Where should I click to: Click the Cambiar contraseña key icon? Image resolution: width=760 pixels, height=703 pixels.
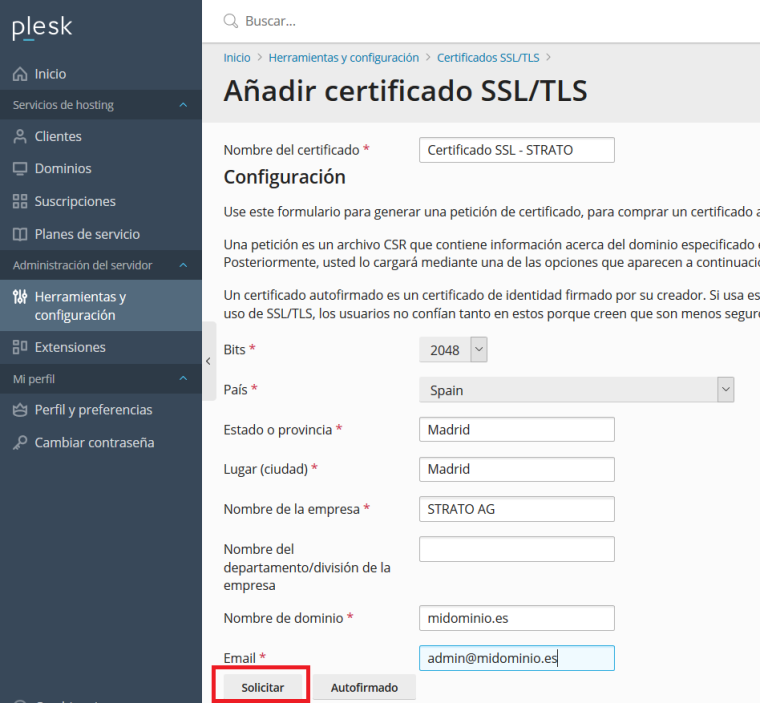(x=20, y=443)
